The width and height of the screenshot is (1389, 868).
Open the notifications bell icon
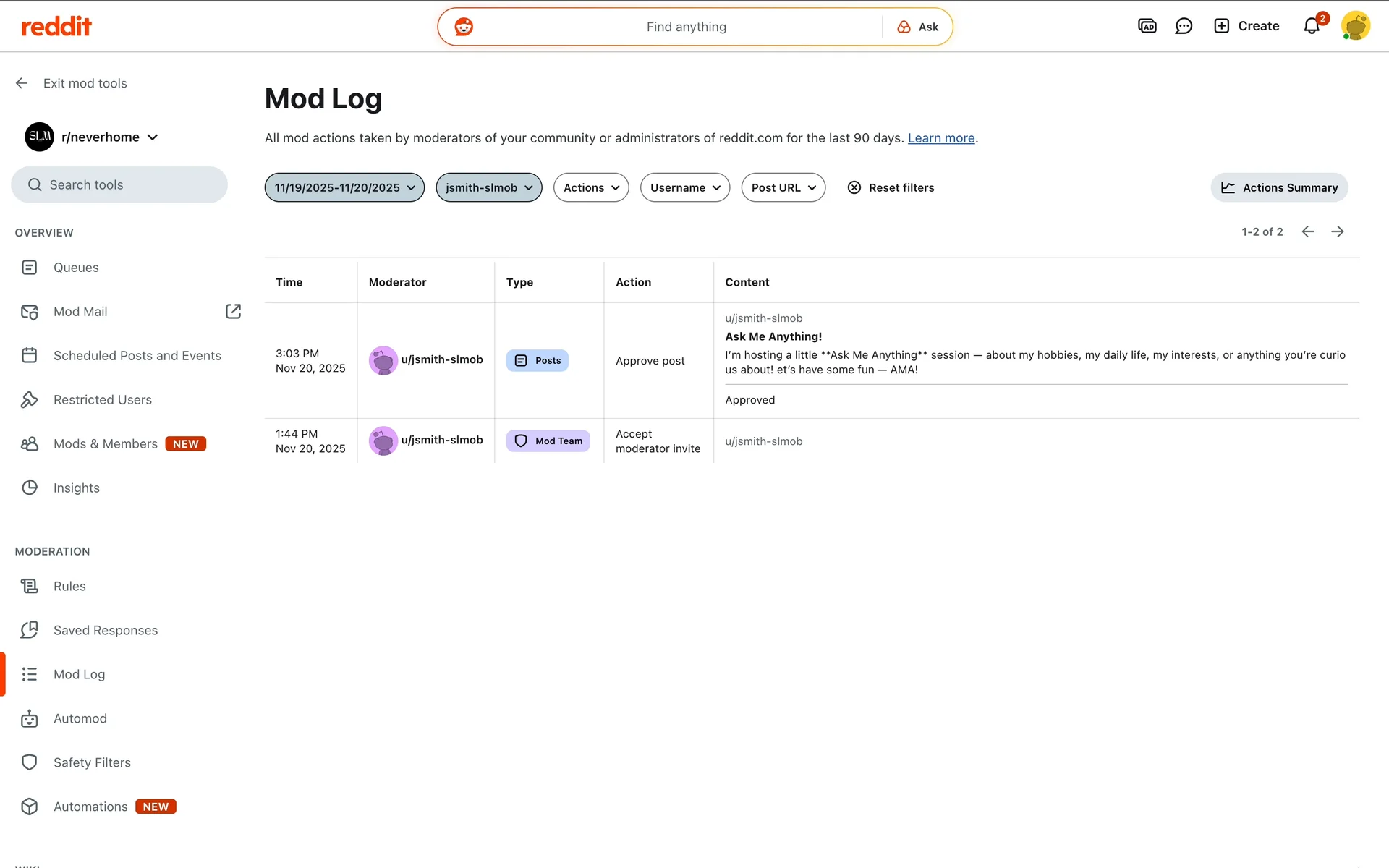(1312, 27)
